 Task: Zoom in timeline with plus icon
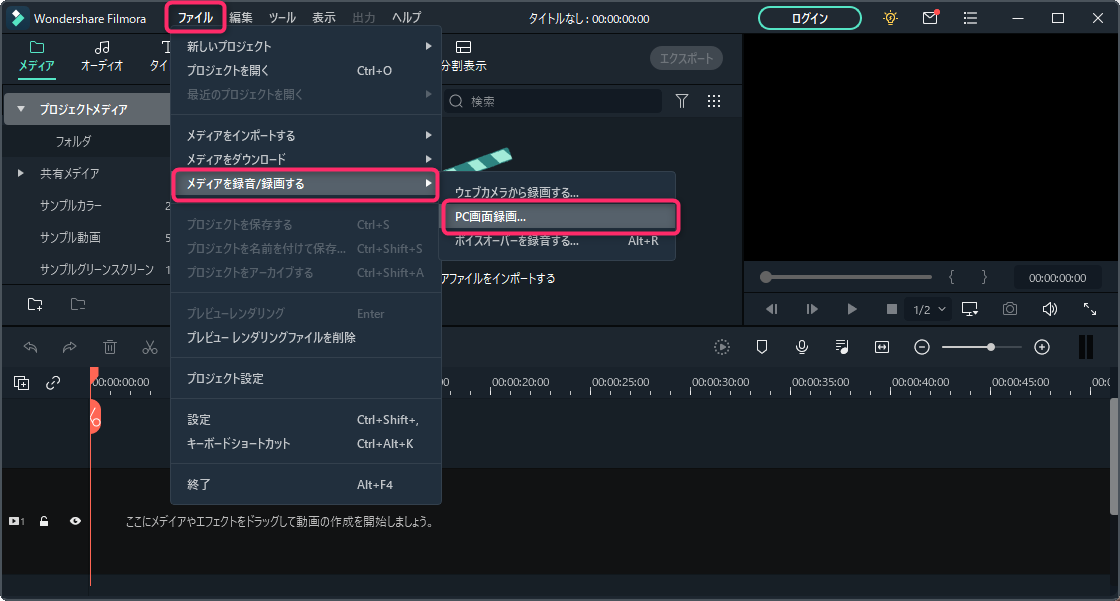[1042, 347]
